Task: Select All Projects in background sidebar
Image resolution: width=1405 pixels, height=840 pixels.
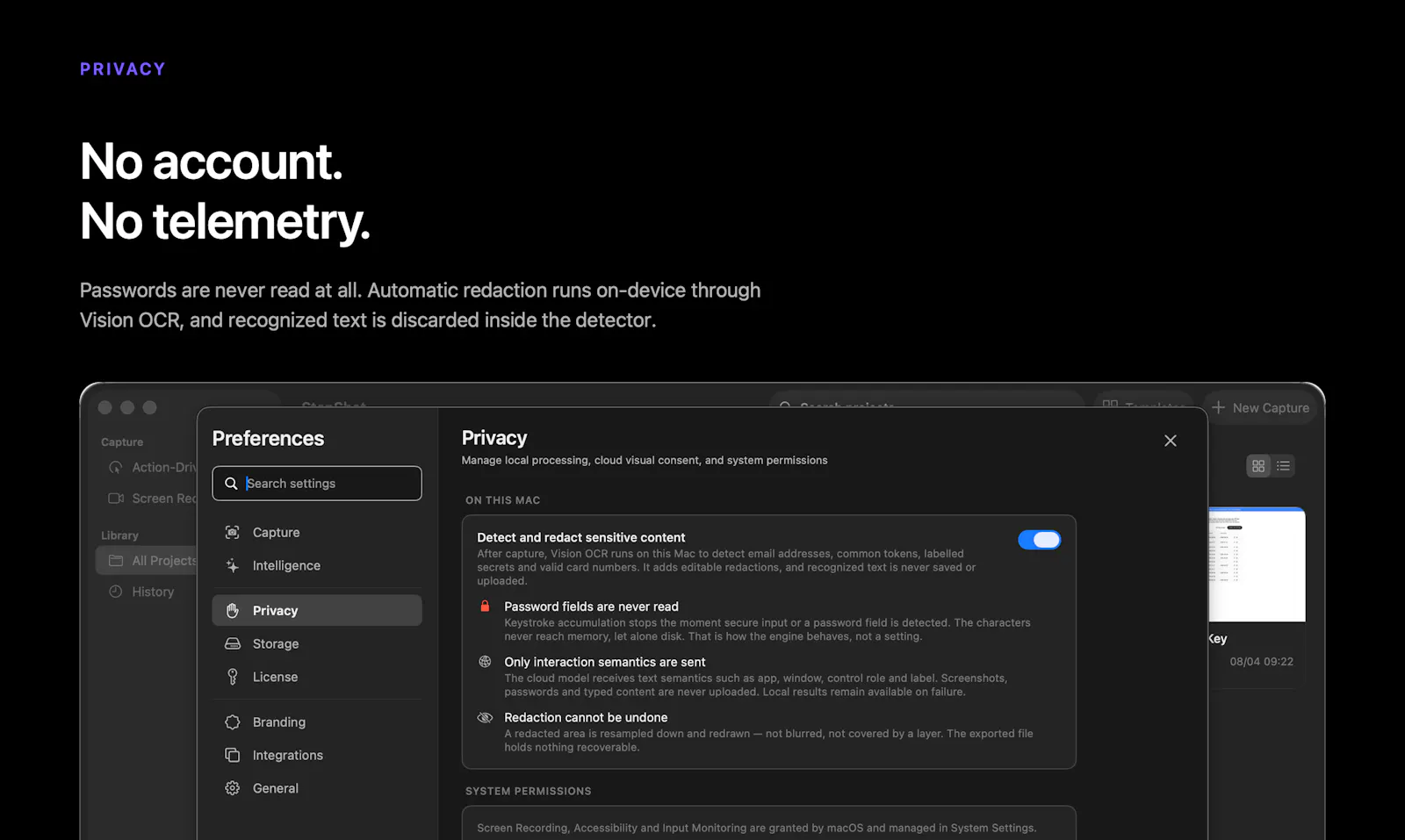Action: (x=147, y=561)
